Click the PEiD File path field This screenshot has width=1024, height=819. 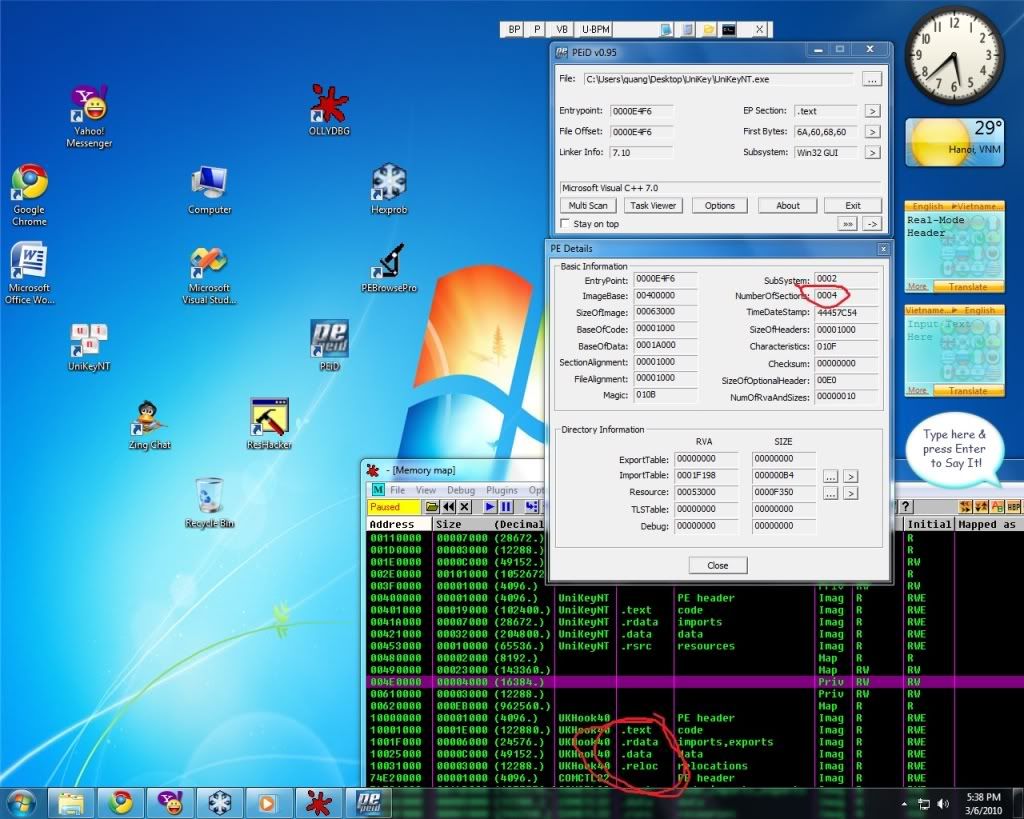point(718,79)
